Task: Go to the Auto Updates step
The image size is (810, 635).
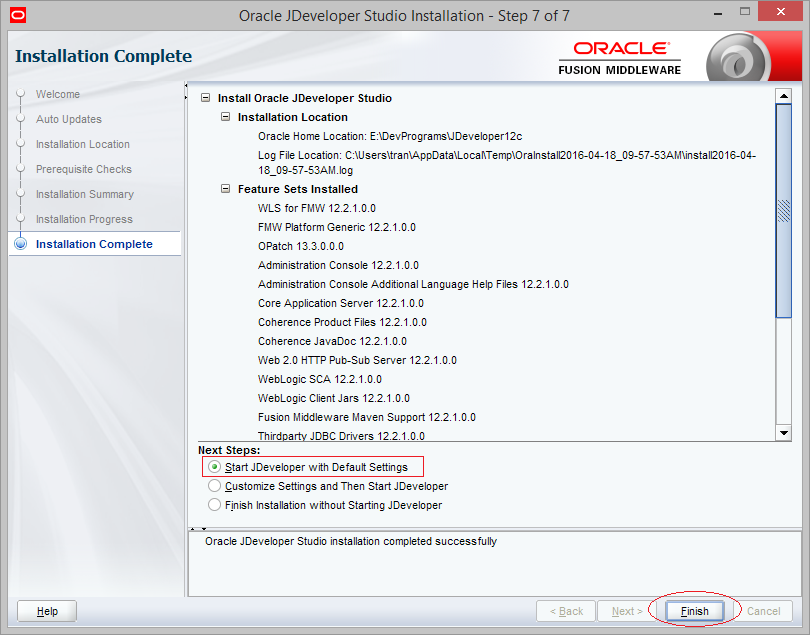Action: point(69,119)
